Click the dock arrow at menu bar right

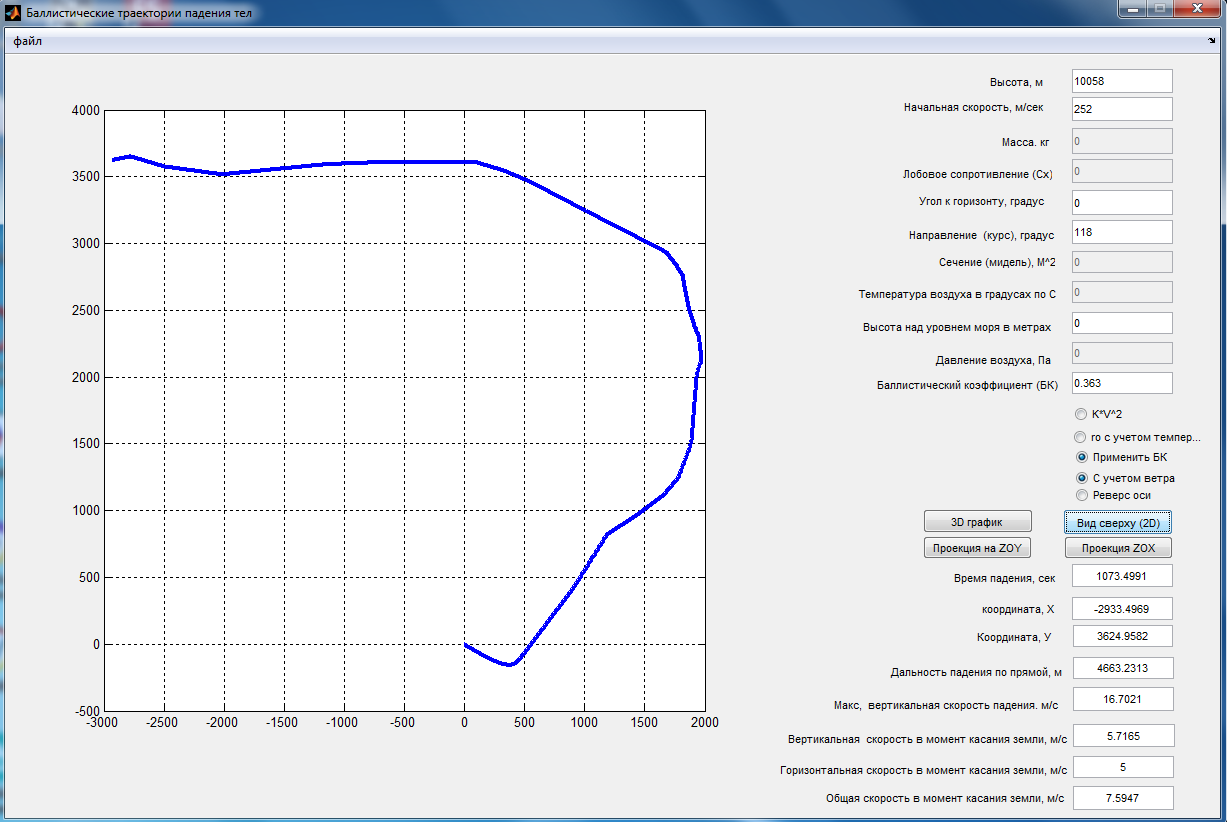1211,42
